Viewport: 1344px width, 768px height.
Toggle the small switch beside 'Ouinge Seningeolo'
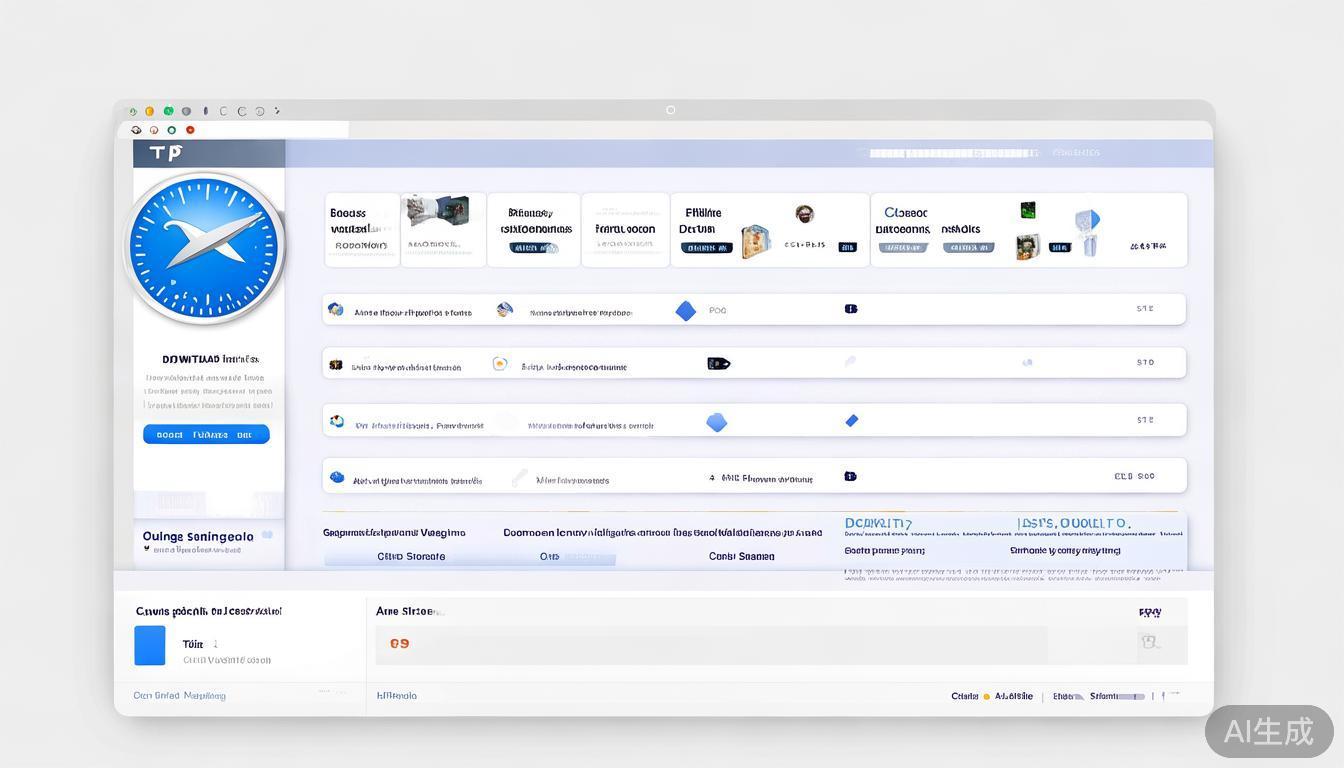(267, 535)
